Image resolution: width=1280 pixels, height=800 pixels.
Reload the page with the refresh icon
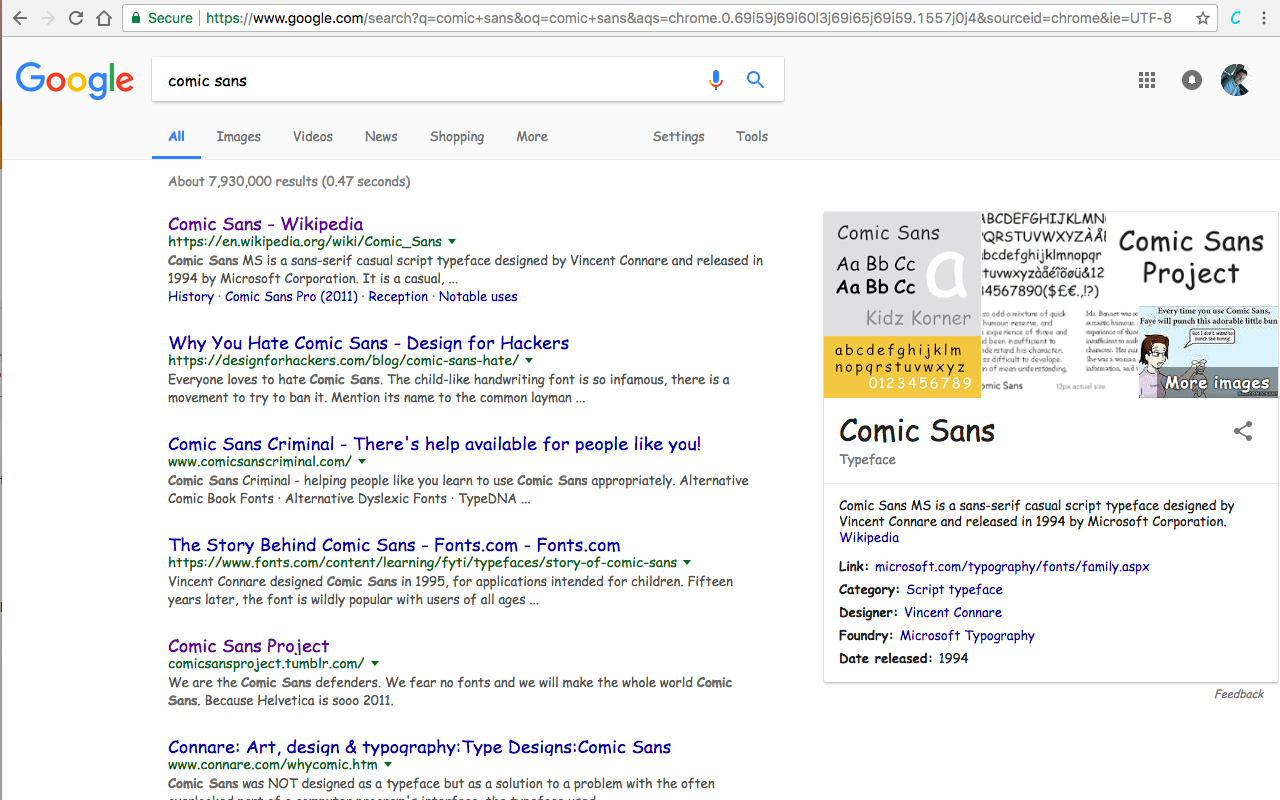(76, 18)
